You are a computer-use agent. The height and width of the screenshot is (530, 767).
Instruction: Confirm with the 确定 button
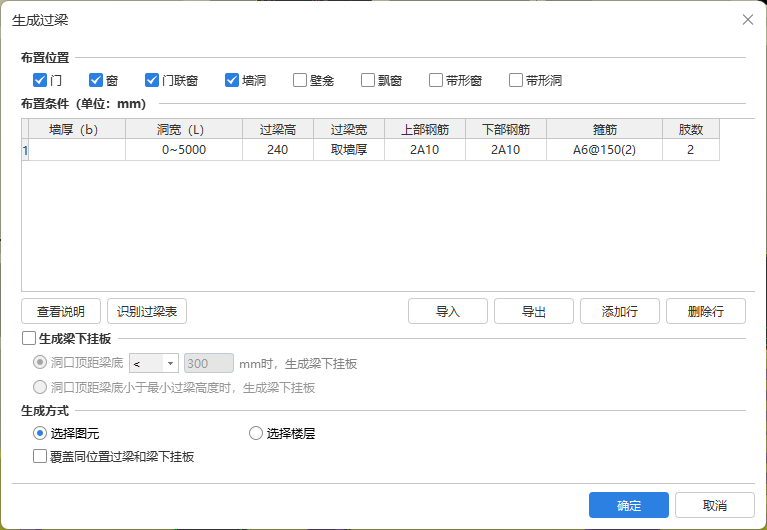[629, 505]
